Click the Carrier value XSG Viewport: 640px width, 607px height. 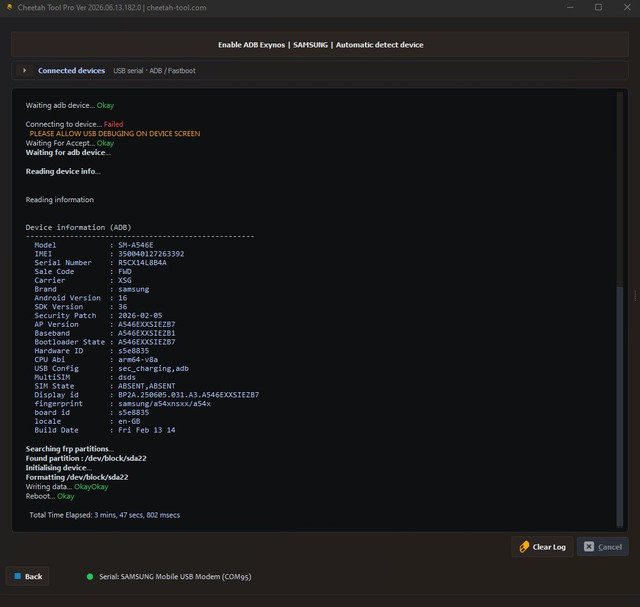(x=125, y=280)
